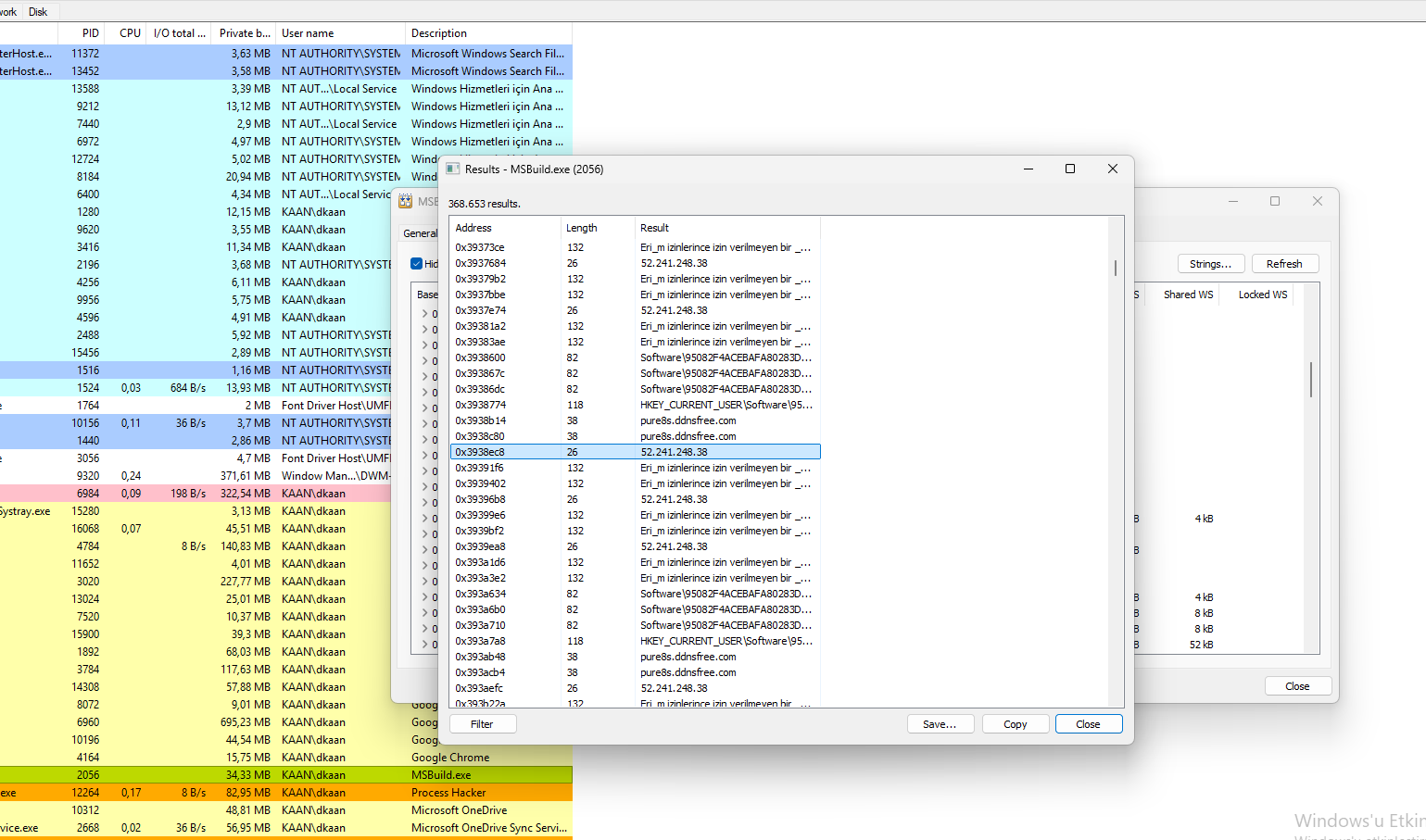Sort by the Private bytes column header
This screenshot has width=1426, height=840.
245,33
